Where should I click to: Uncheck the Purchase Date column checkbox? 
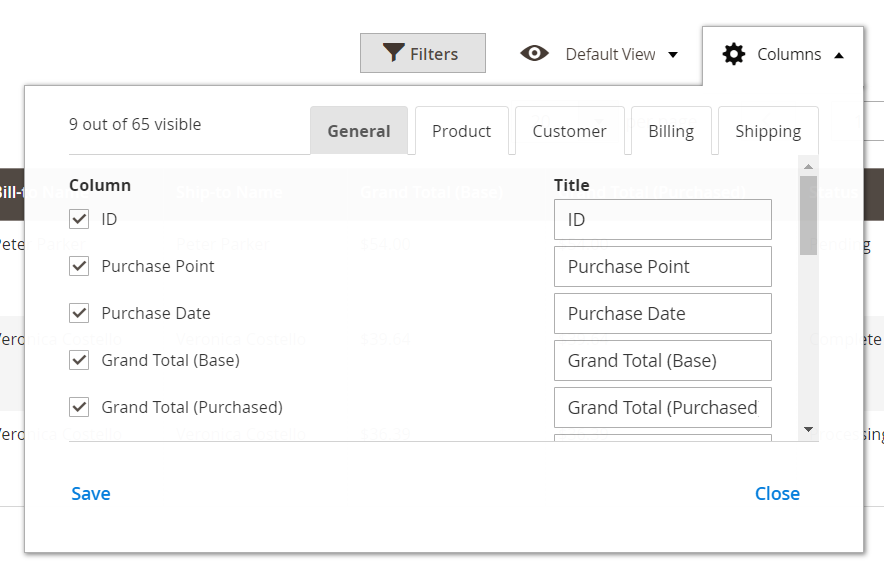tap(79, 312)
